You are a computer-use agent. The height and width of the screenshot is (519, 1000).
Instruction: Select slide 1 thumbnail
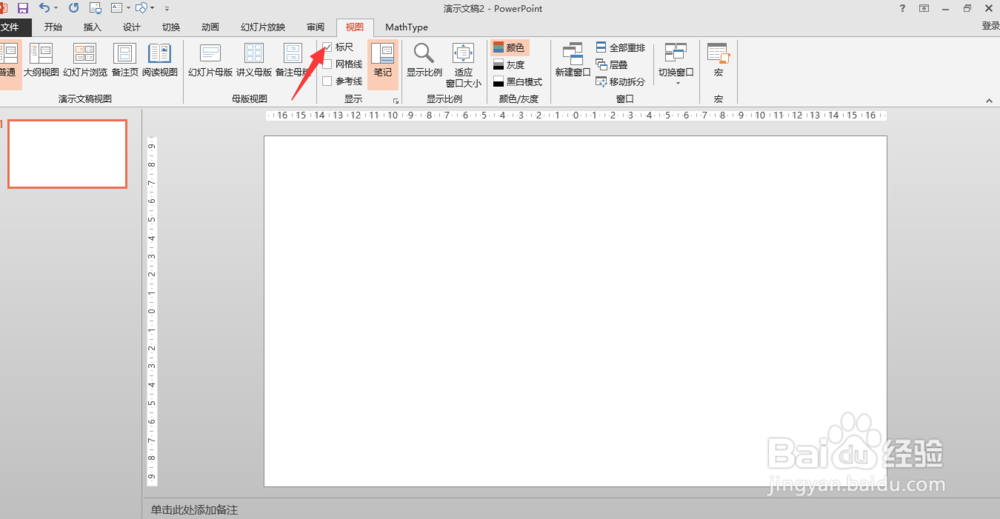point(68,154)
